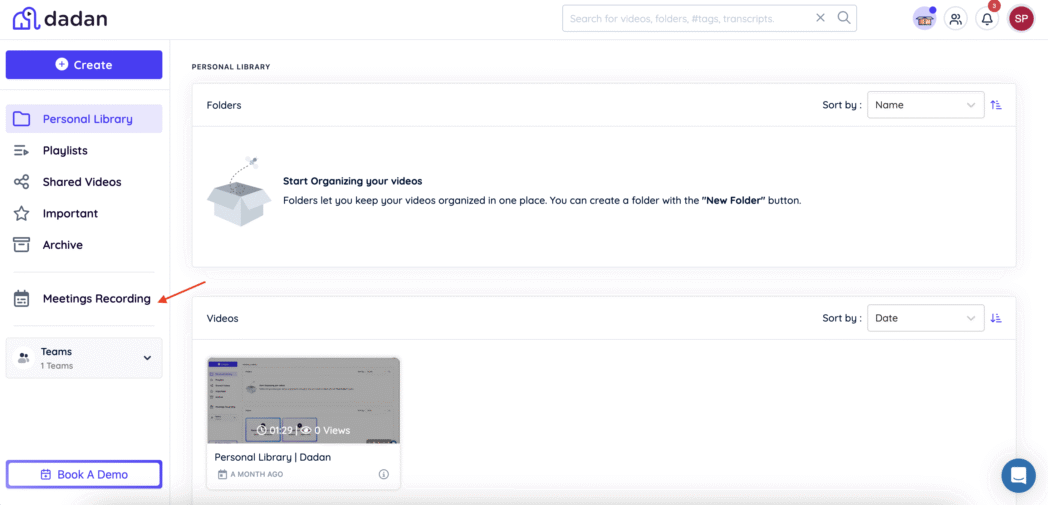Click the PERSONAL LIBRARY breadcrumb heading
The width and height of the screenshot is (1048, 505).
pyautogui.click(x=231, y=67)
